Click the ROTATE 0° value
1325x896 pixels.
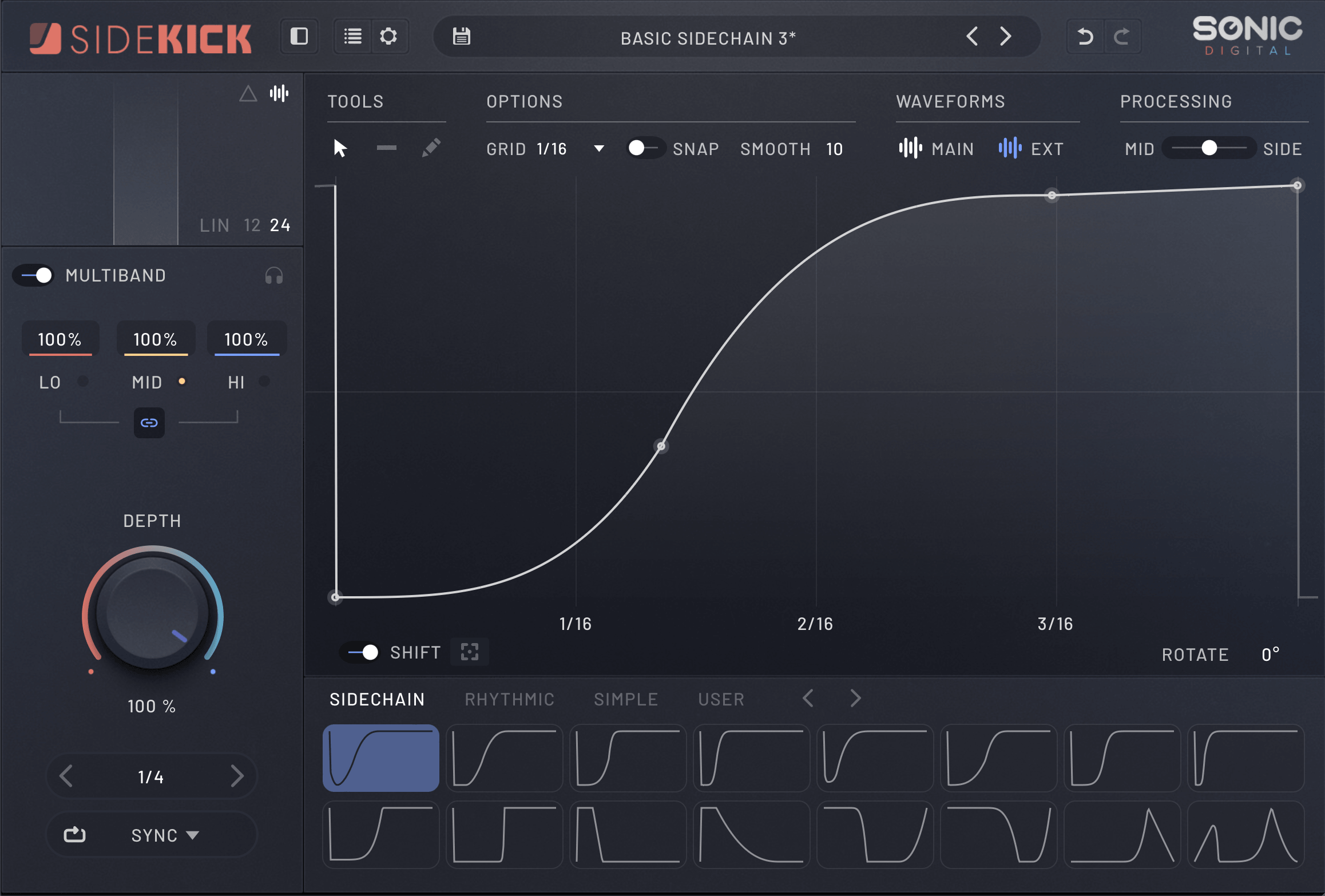[1270, 654]
